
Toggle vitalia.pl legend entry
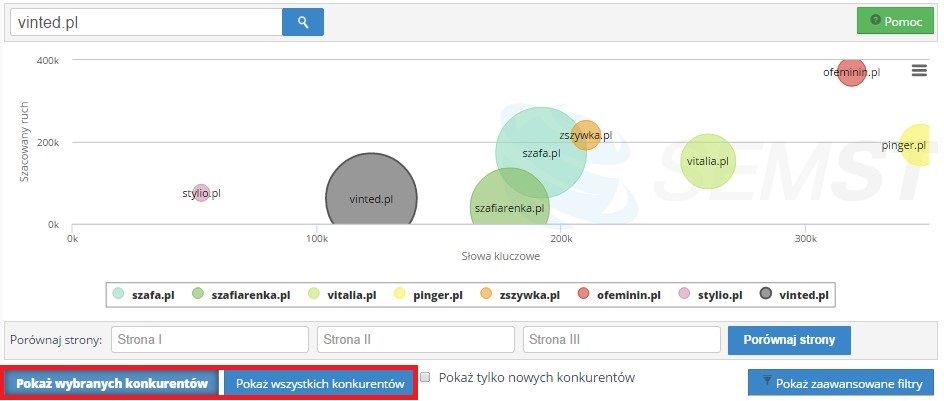click(x=342, y=295)
